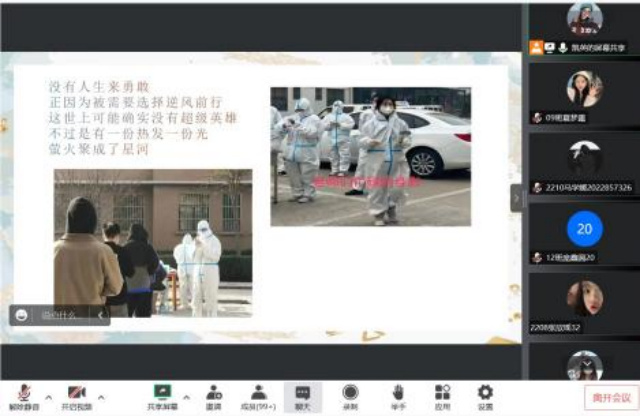Select the partially visible bottom participant avatar
Screen dimensions: 640x416
(584, 365)
